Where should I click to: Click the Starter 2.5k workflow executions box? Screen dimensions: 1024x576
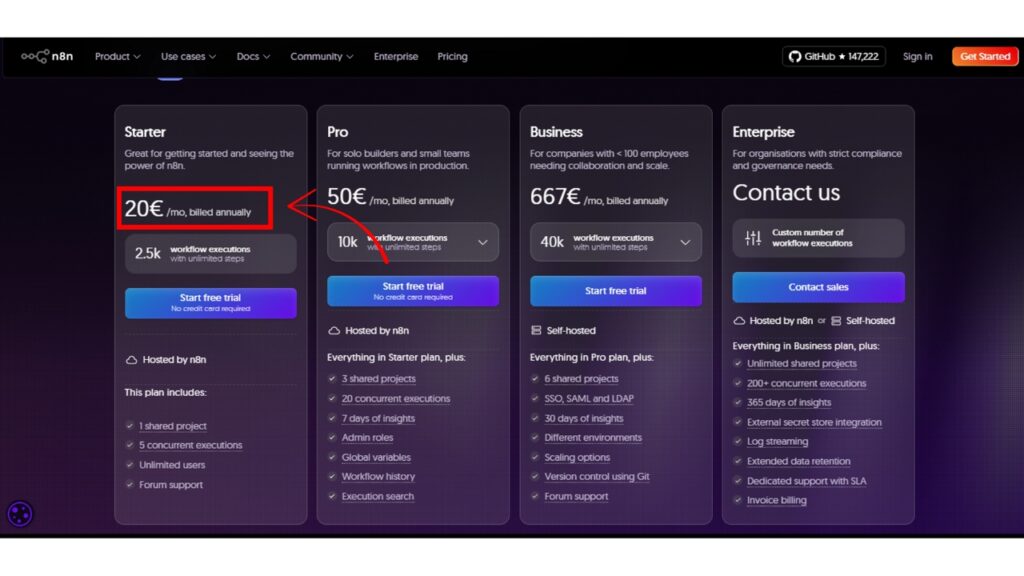click(x=210, y=254)
